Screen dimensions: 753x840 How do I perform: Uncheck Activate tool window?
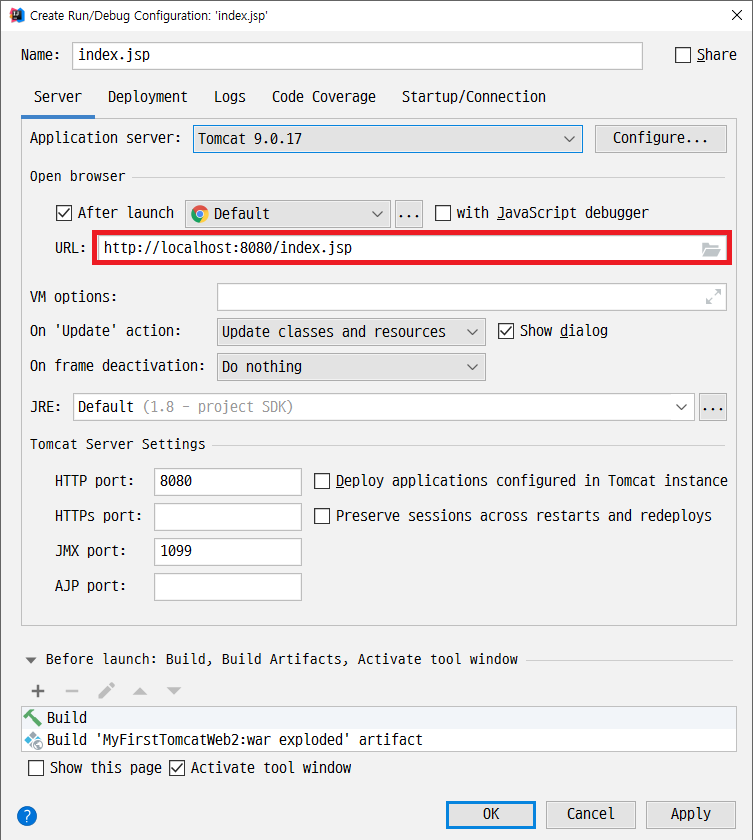[x=177, y=768]
